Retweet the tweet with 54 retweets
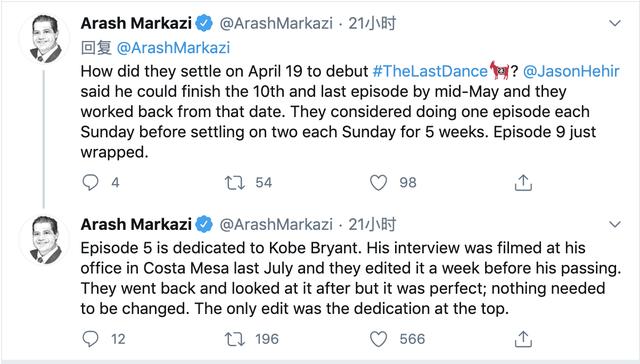Screen dimensions: 640x364 [235, 183]
